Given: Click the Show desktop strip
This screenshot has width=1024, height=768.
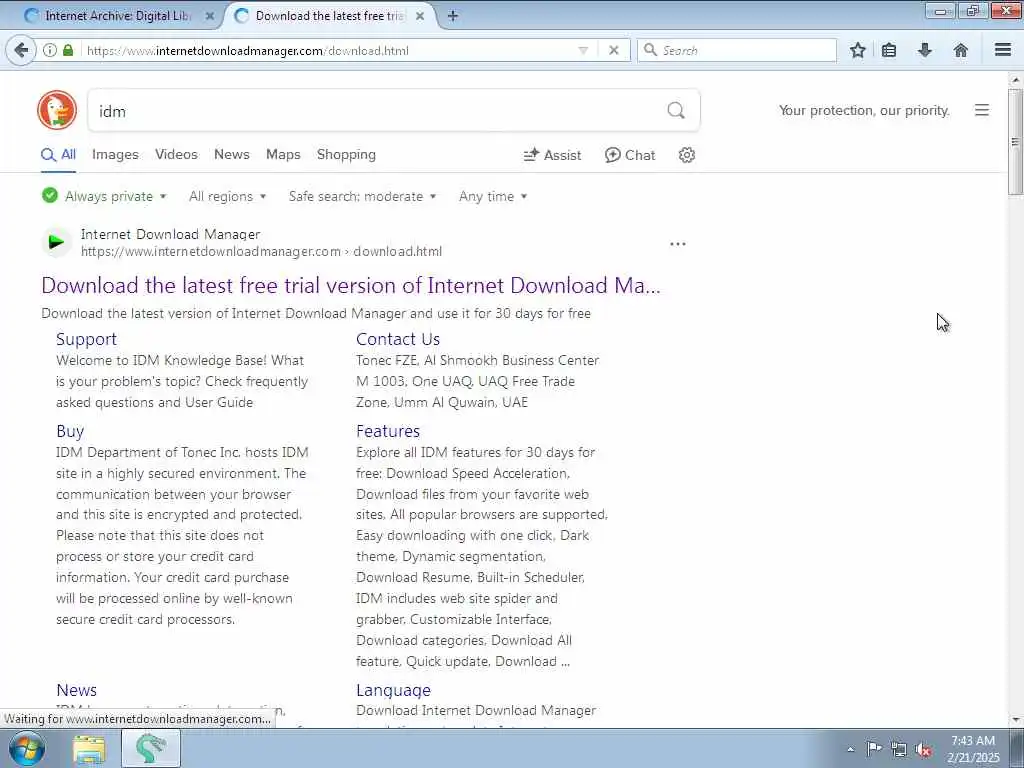Looking at the screenshot, I should click(1017, 749).
